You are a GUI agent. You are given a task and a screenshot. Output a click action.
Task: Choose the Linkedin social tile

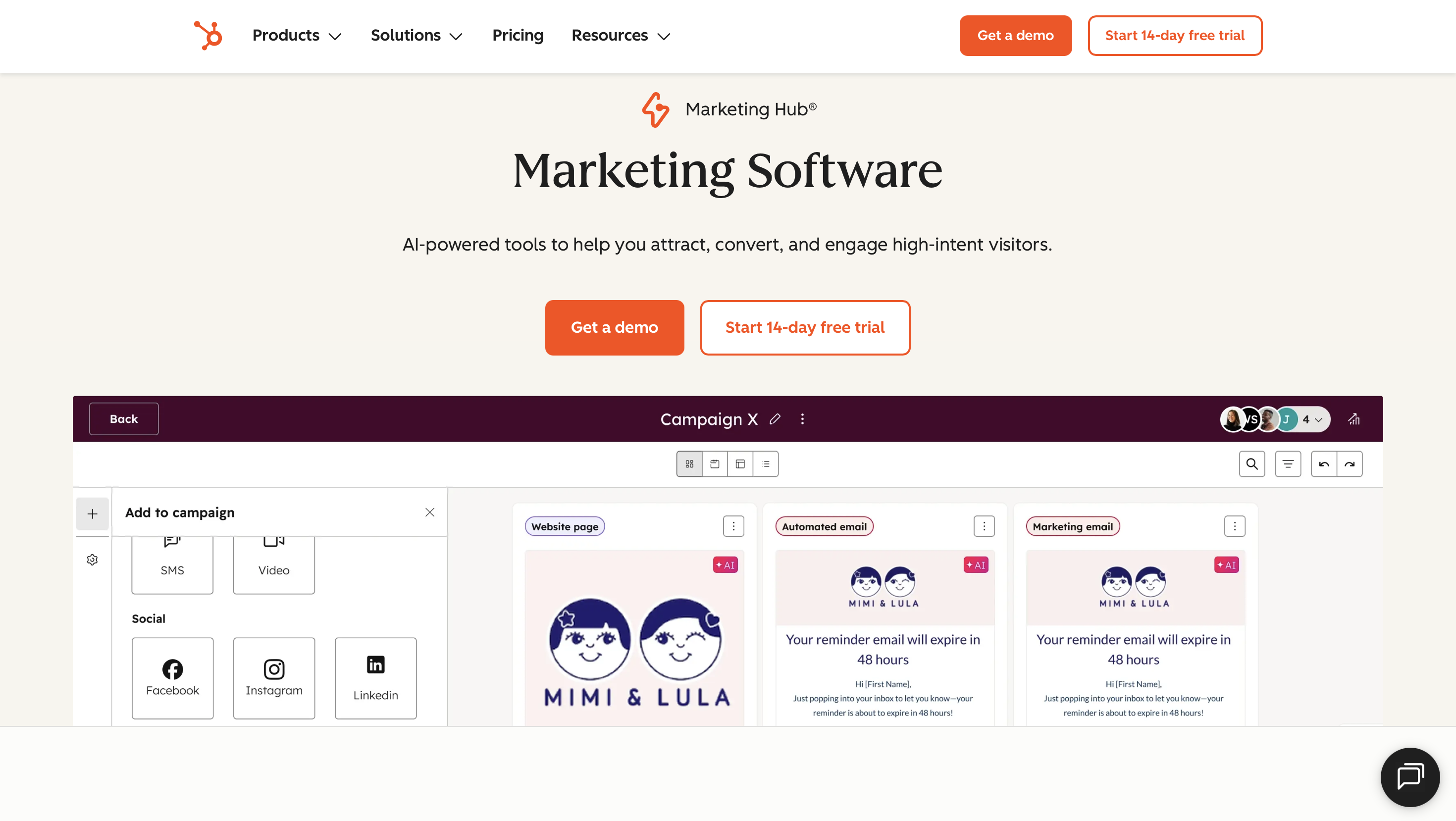[376, 678]
